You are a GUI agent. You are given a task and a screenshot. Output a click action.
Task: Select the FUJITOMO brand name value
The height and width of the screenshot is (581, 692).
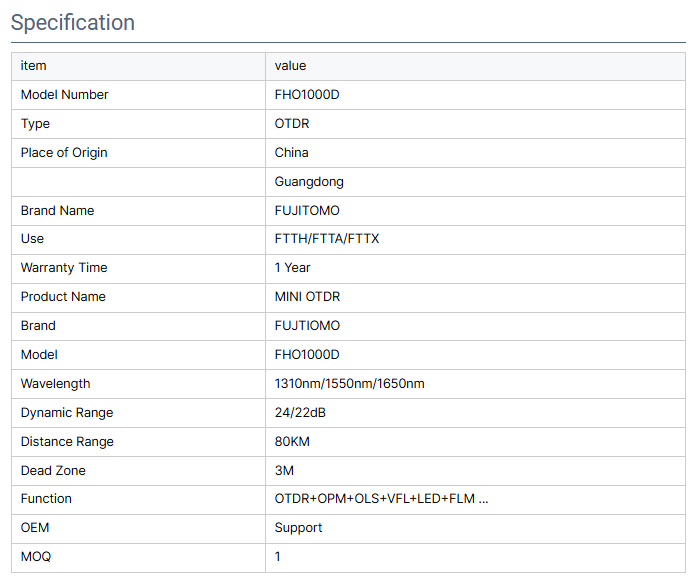point(307,210)
